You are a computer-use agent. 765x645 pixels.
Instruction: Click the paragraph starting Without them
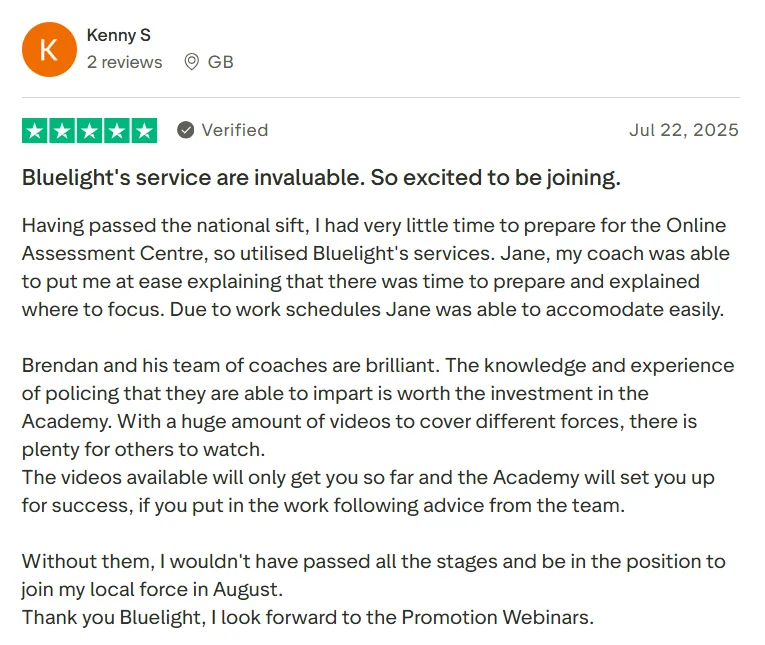373,575
